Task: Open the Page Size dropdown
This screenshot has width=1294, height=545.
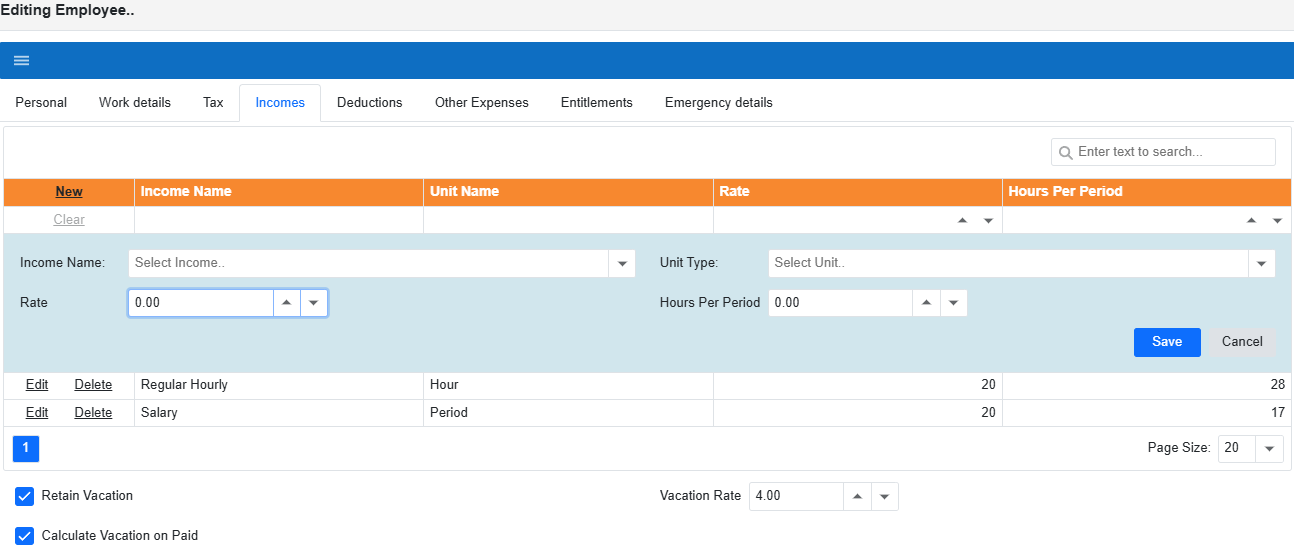Action: click(1270, 448)
